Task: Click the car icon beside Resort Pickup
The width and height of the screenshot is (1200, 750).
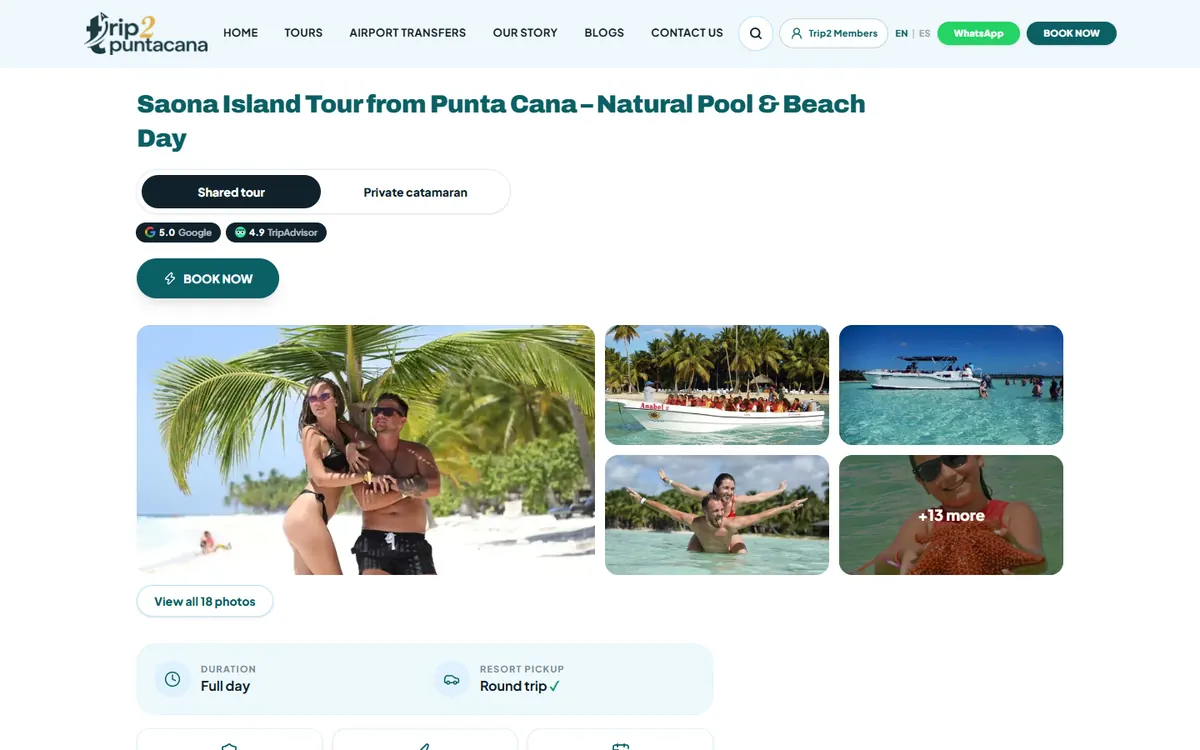Action: 451,679
